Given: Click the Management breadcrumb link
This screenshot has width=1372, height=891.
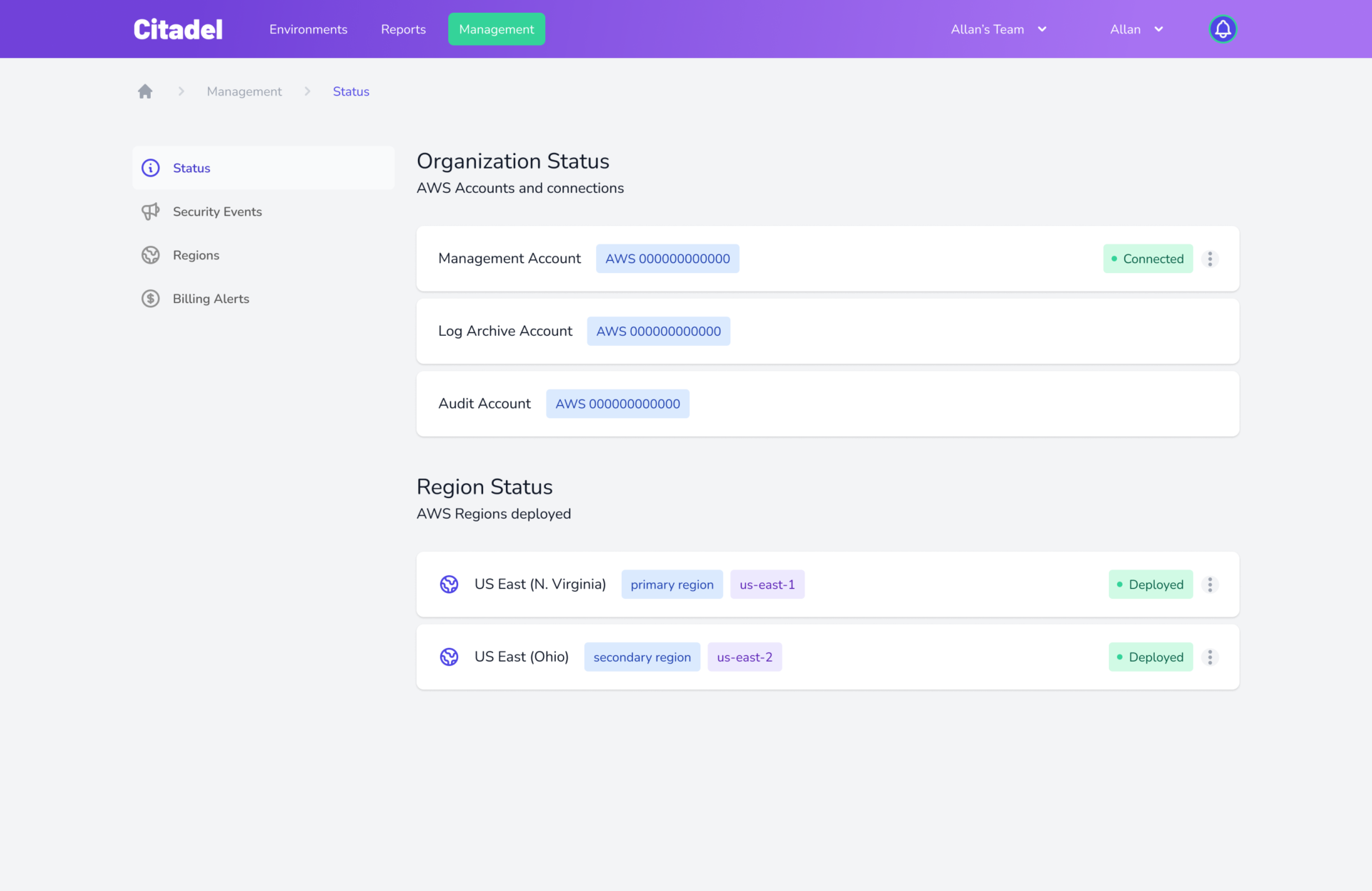Looking at the screenshot, I should coord(244,91).
